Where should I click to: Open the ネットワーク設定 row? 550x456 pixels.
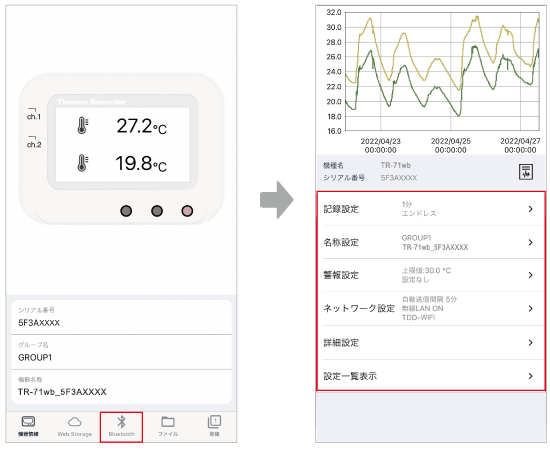pyautogui.click(x=431, y=308)
